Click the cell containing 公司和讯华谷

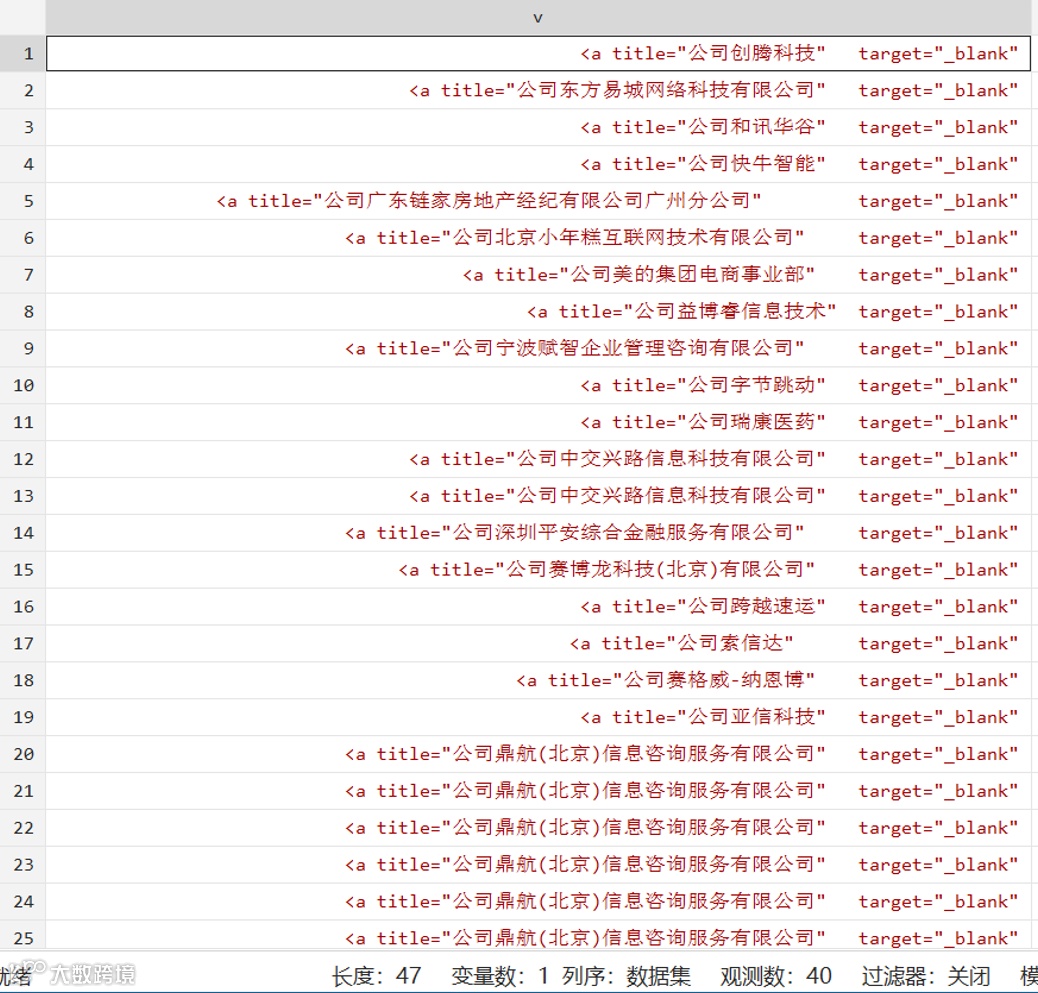tap(538, 127)
